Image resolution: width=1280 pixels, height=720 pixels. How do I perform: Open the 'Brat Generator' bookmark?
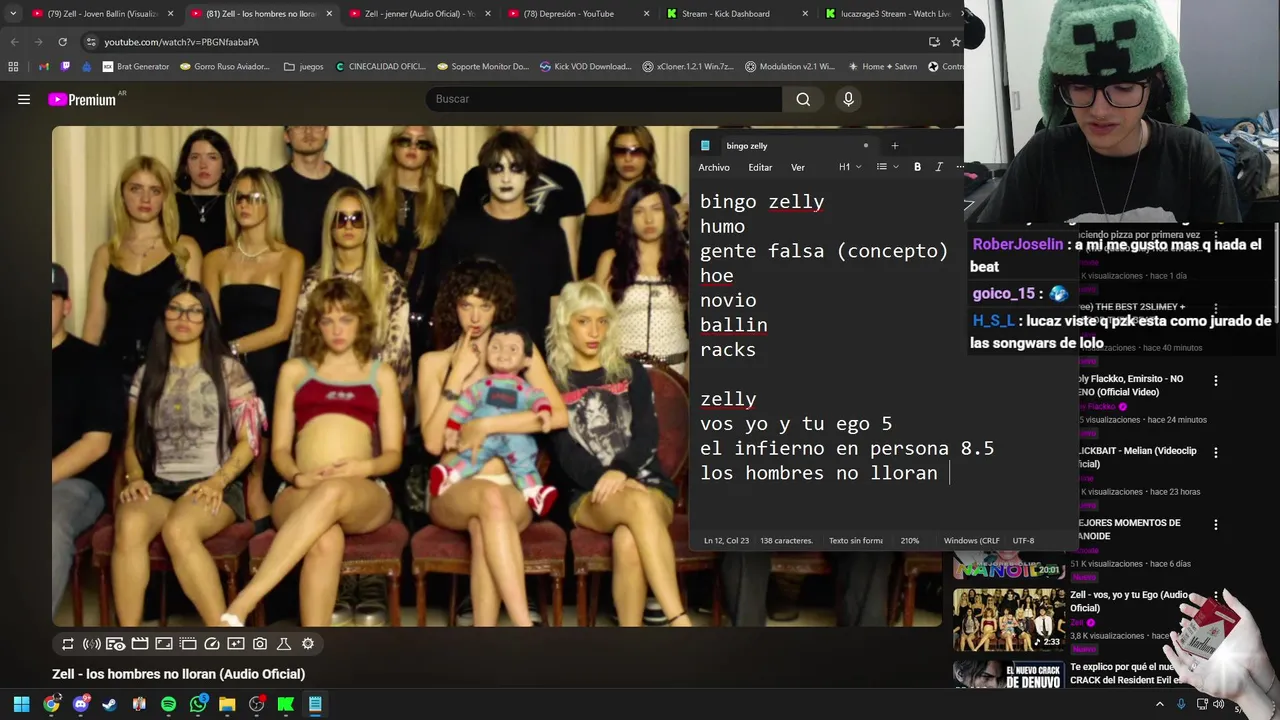coord(136,67)
